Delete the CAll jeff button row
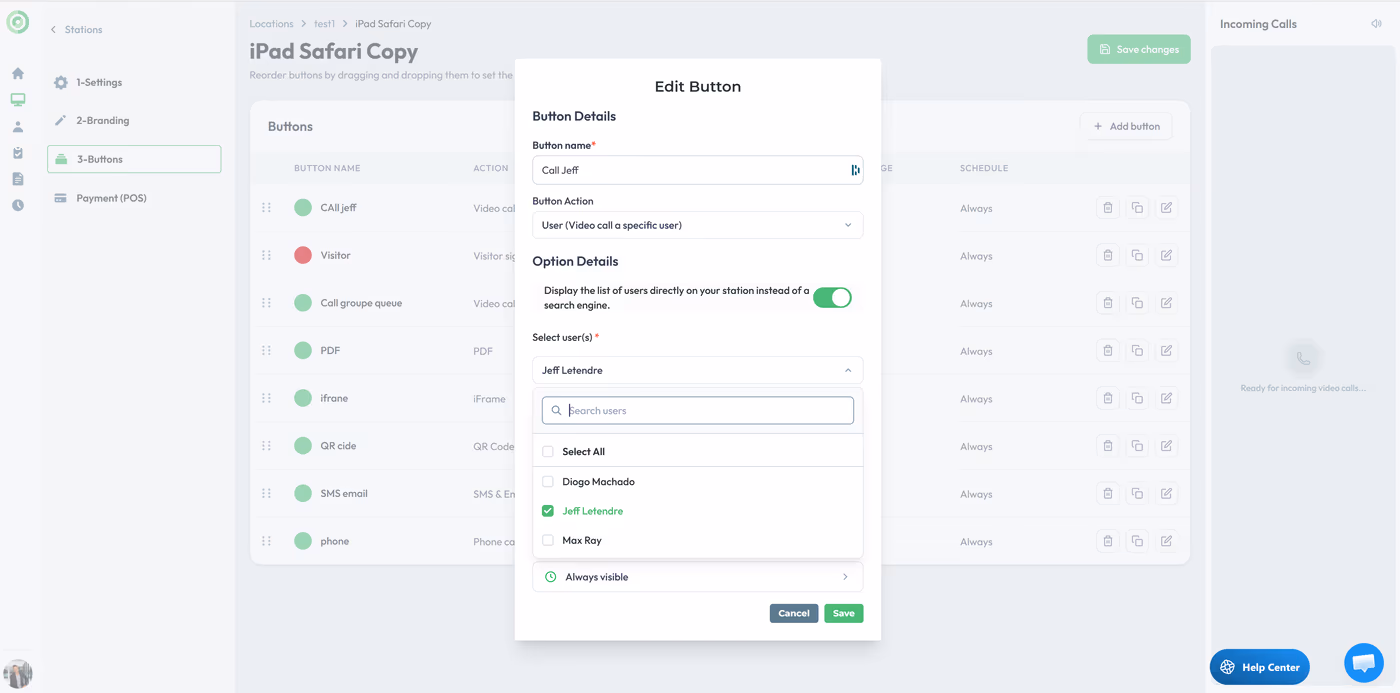This screenshot has width=1400, height=693. click(x=1108, y=208)
